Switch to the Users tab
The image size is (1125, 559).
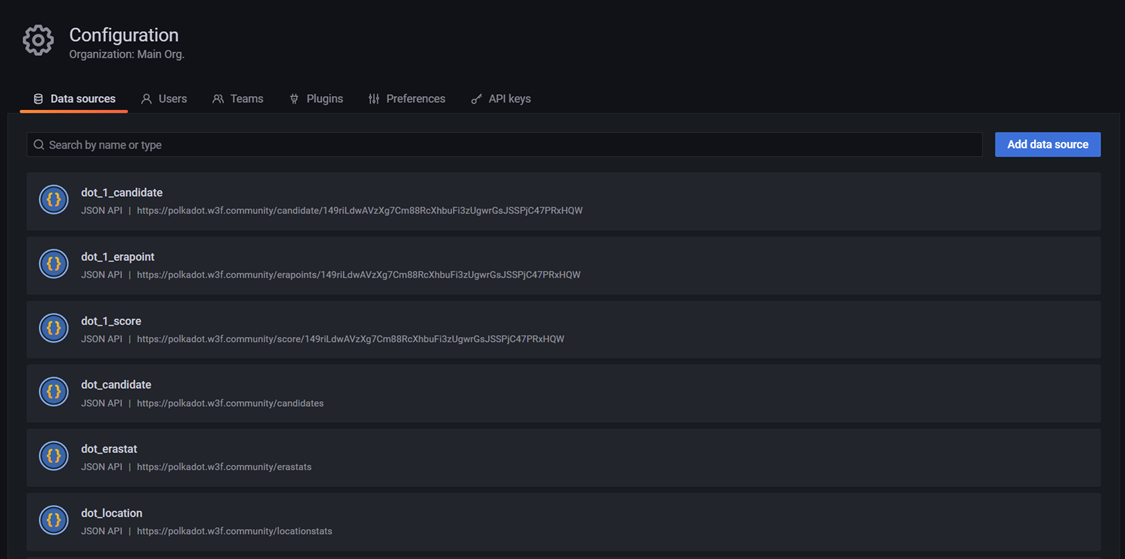tap(164, 99)
